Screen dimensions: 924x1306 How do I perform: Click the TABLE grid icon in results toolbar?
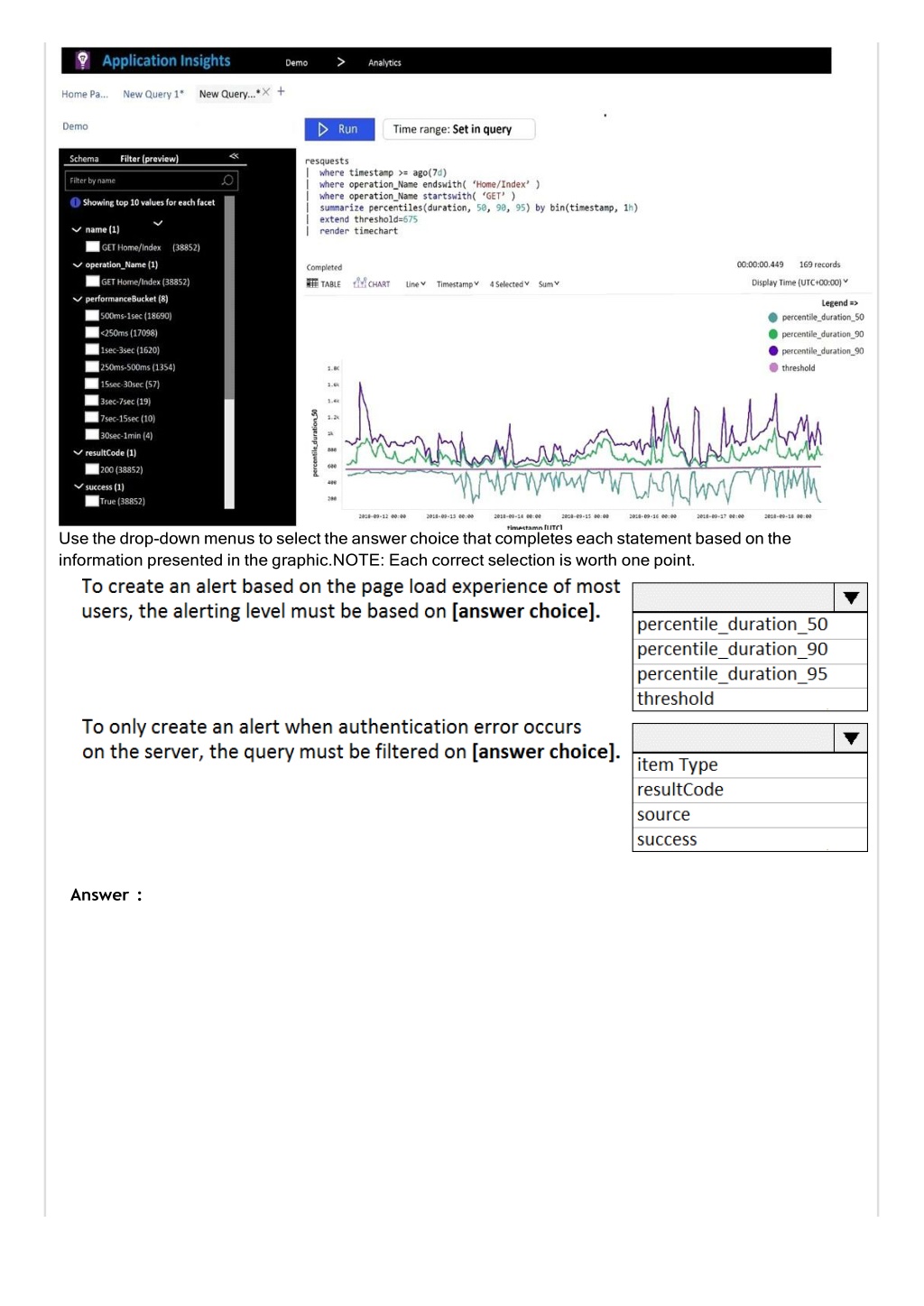312,283
